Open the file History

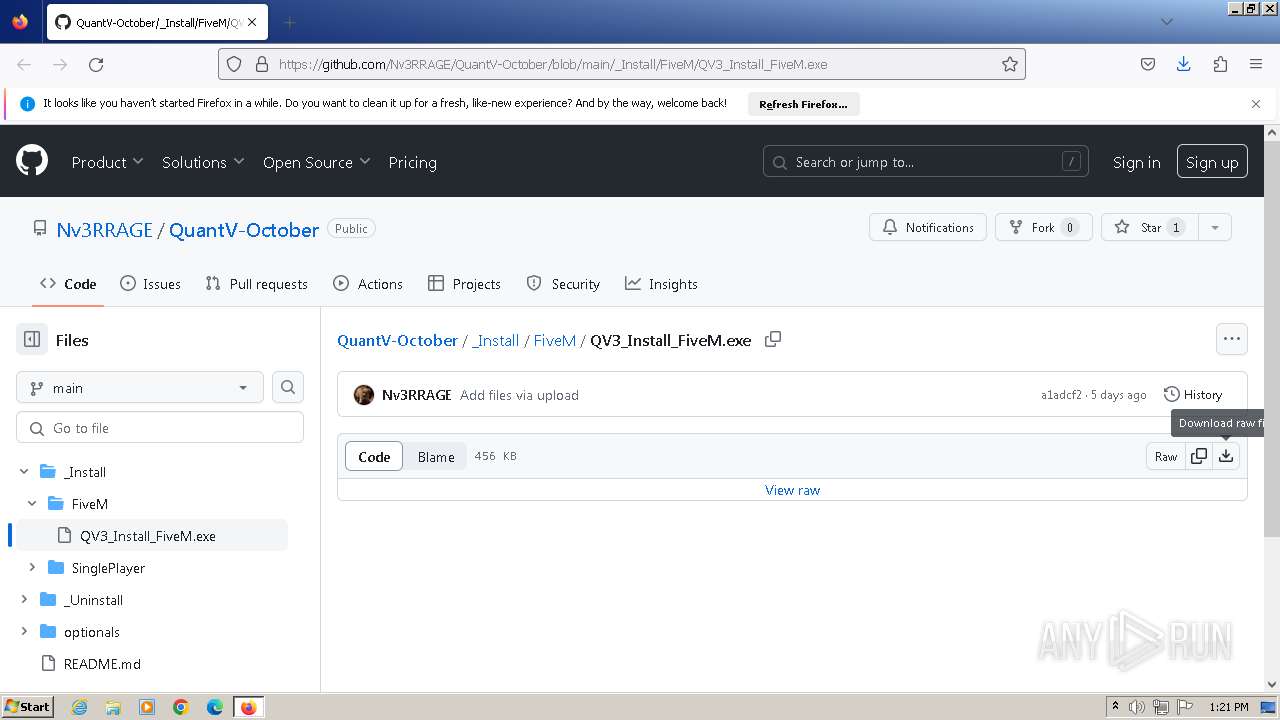1193,395
